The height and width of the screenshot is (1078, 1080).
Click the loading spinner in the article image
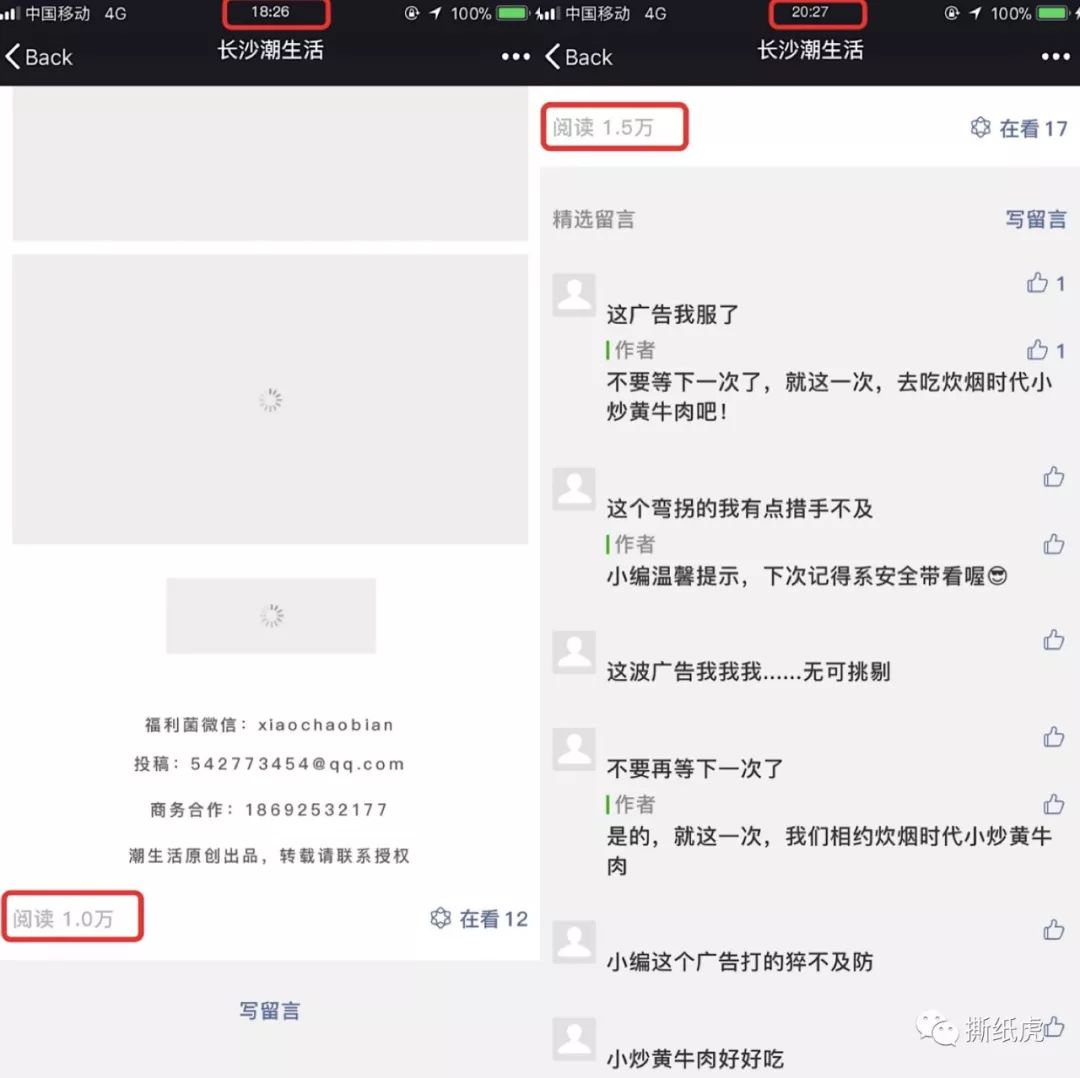pos(270,400)
